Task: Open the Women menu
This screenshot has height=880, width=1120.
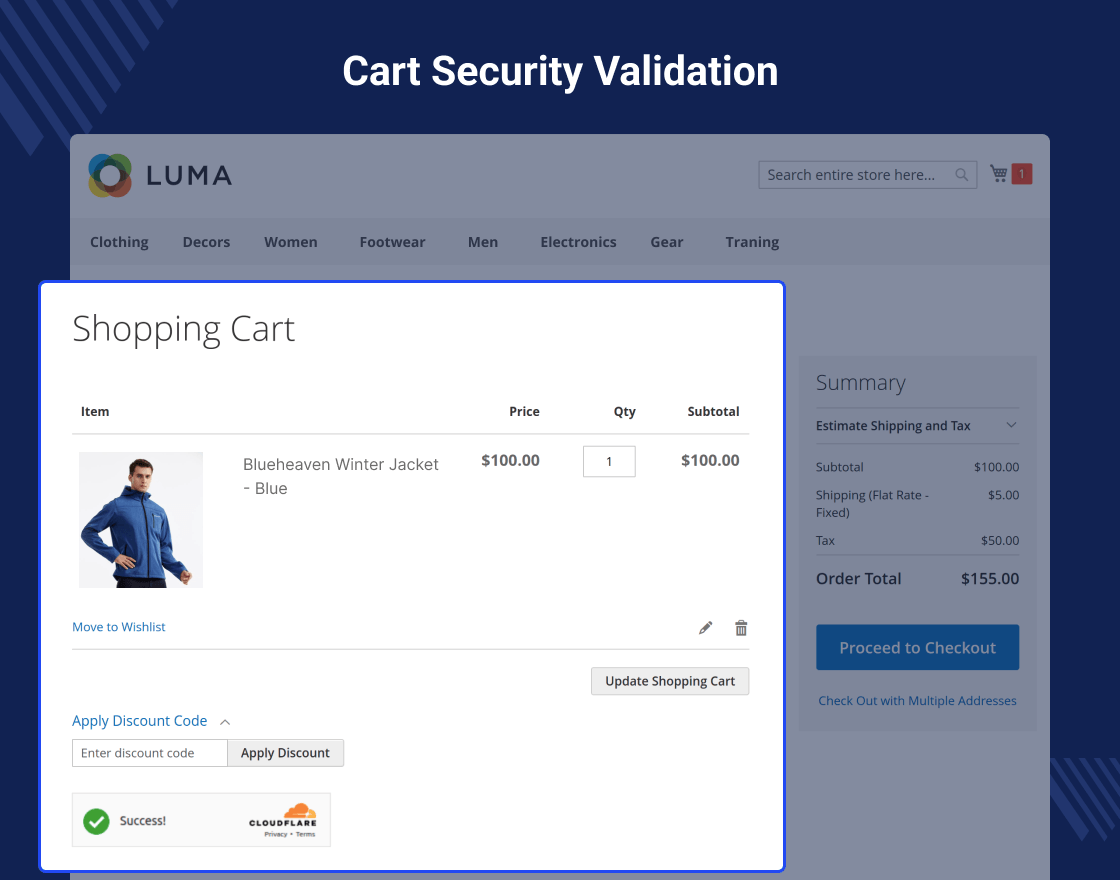Action: [291, 242]
